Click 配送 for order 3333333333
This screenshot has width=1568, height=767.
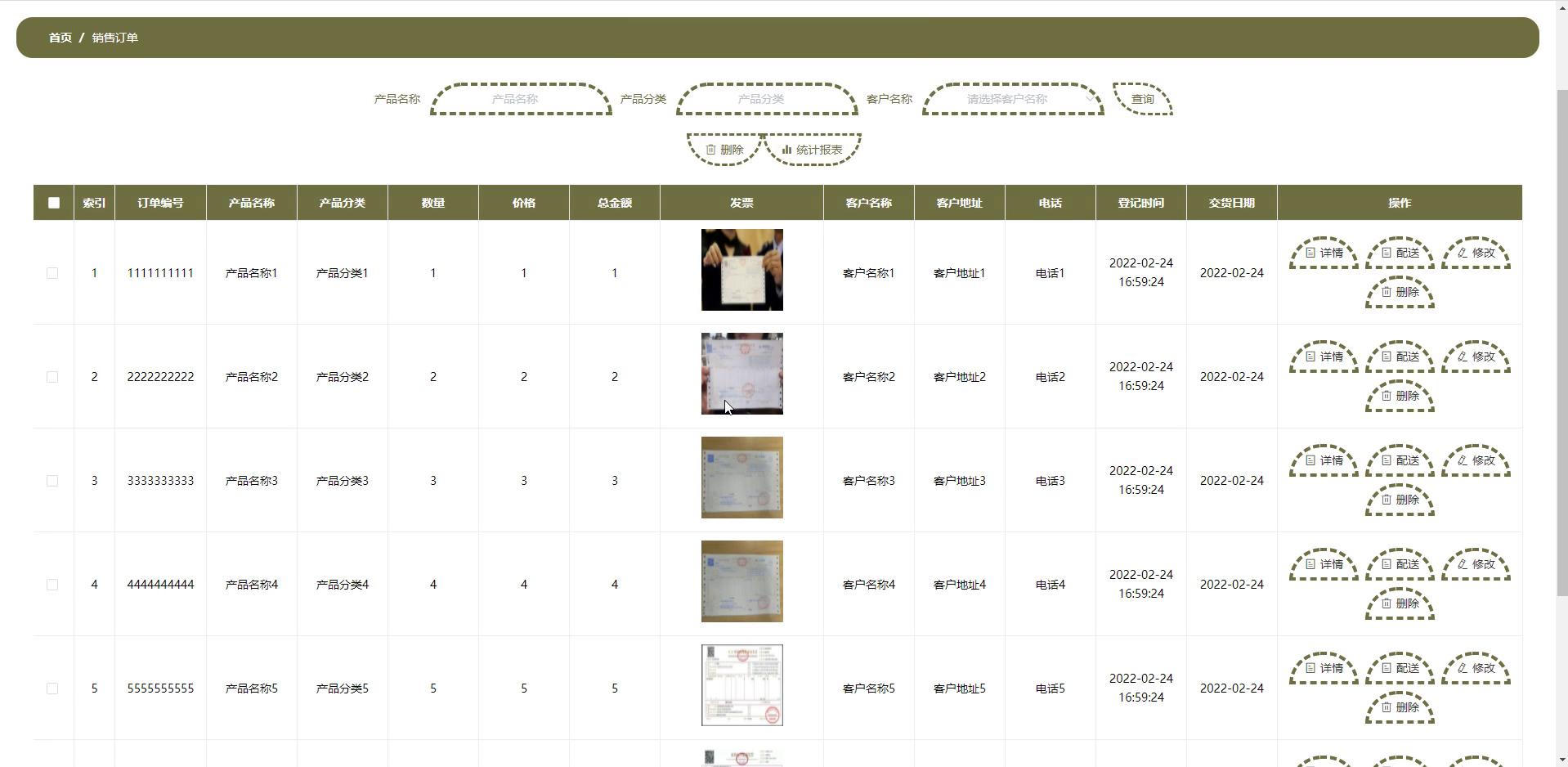coord(1400,460)
